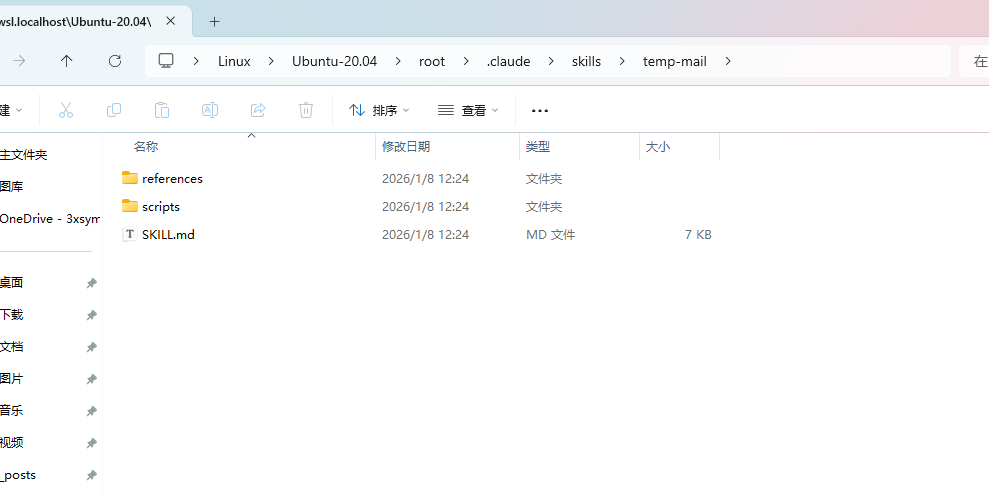Click the Cut scissors icon
This screenshot has width=989, height=495.
[x=66, y=110]
